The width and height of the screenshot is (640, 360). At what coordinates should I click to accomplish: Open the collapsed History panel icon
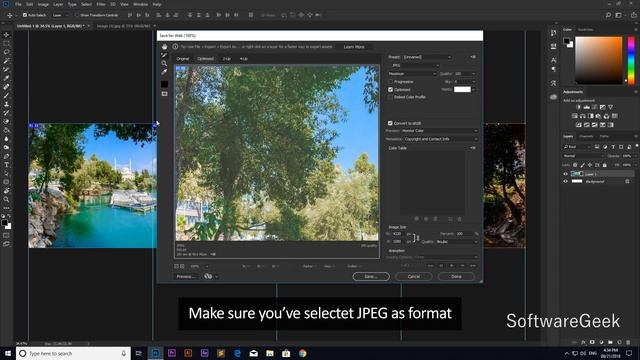pyautogui.click(x=553, y=33)
